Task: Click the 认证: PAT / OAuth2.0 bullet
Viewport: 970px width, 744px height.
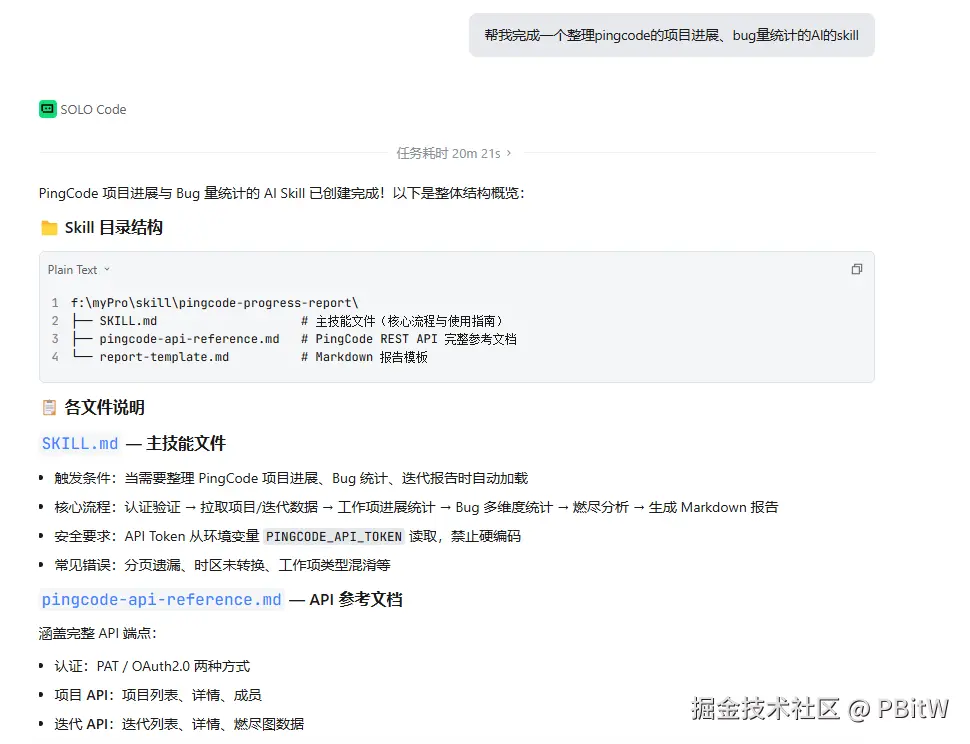Action: pos(152,666)
